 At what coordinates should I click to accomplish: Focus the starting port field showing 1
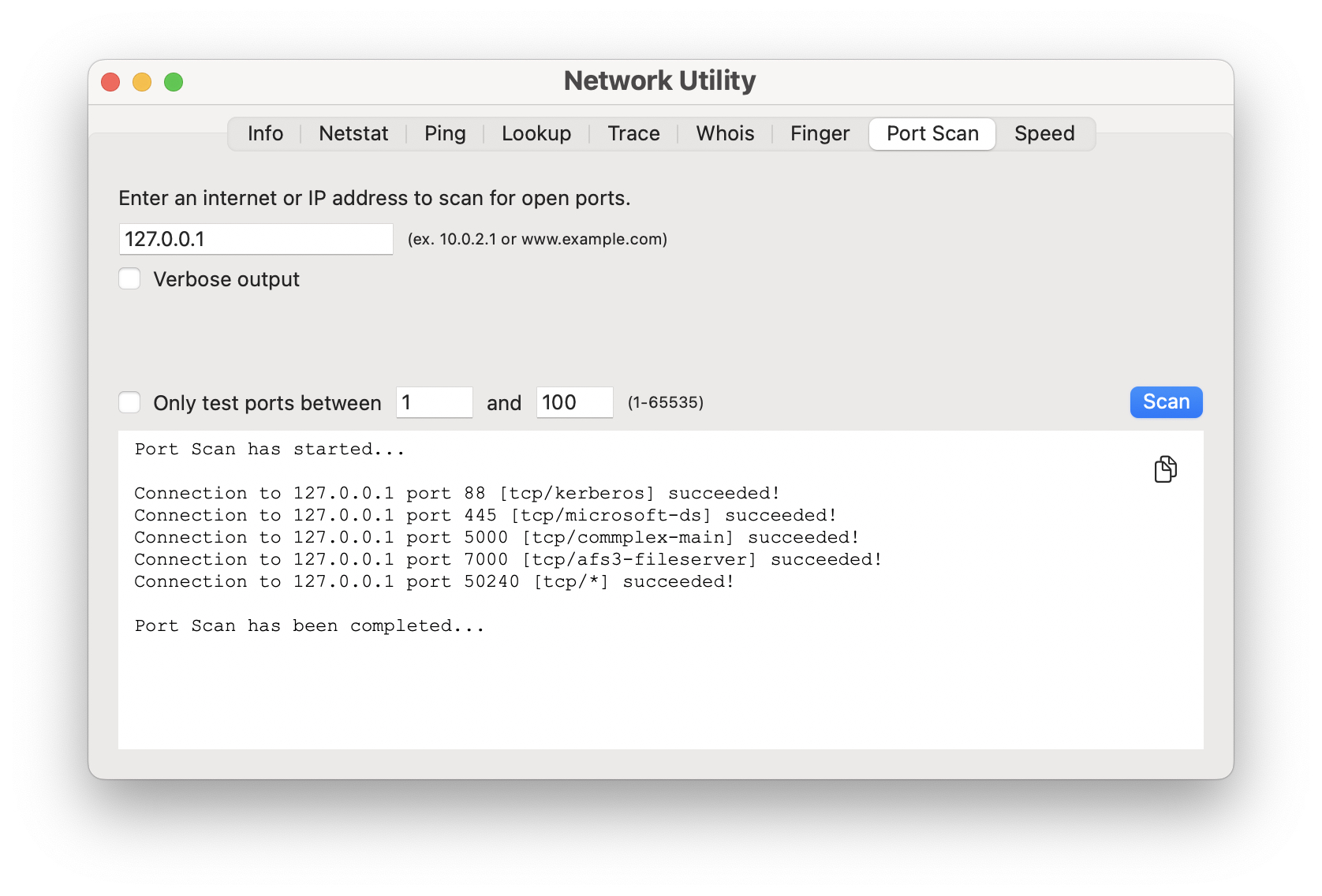(x=434, y=403)
